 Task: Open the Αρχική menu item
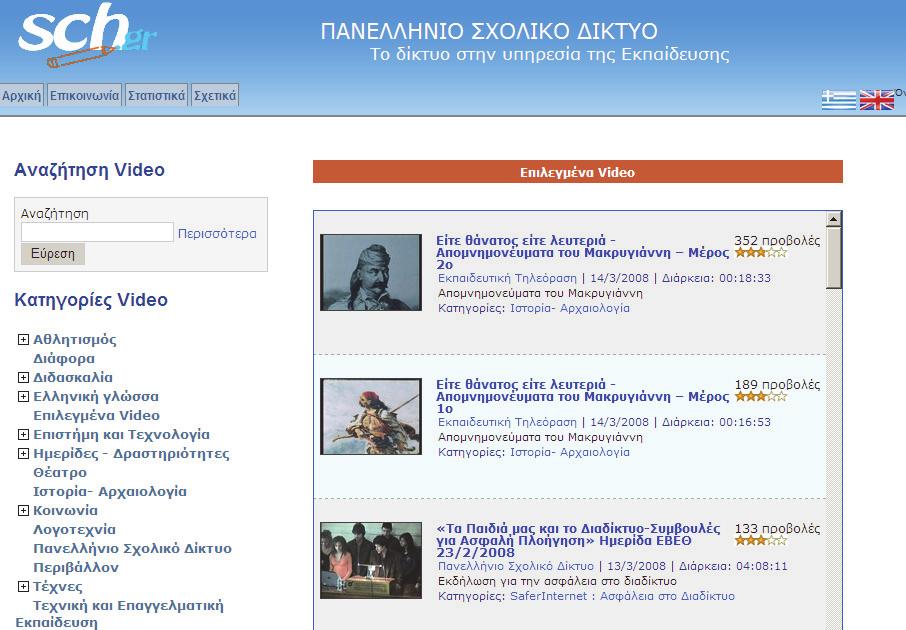[x=21, y=95]
